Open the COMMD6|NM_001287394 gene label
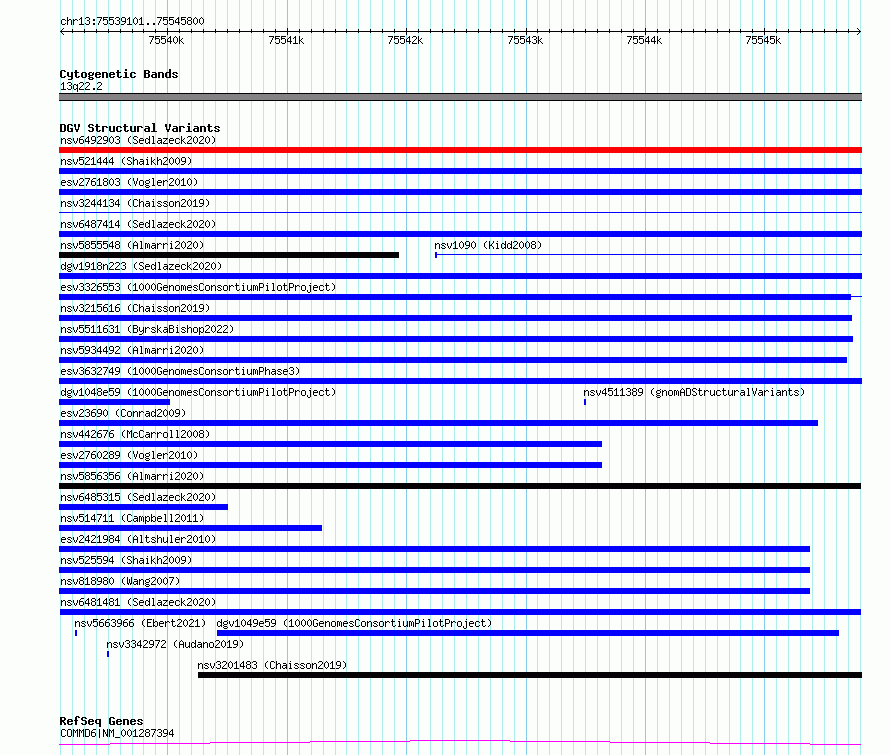The height and width of the screenshot is (755, 890). (117, 733)
